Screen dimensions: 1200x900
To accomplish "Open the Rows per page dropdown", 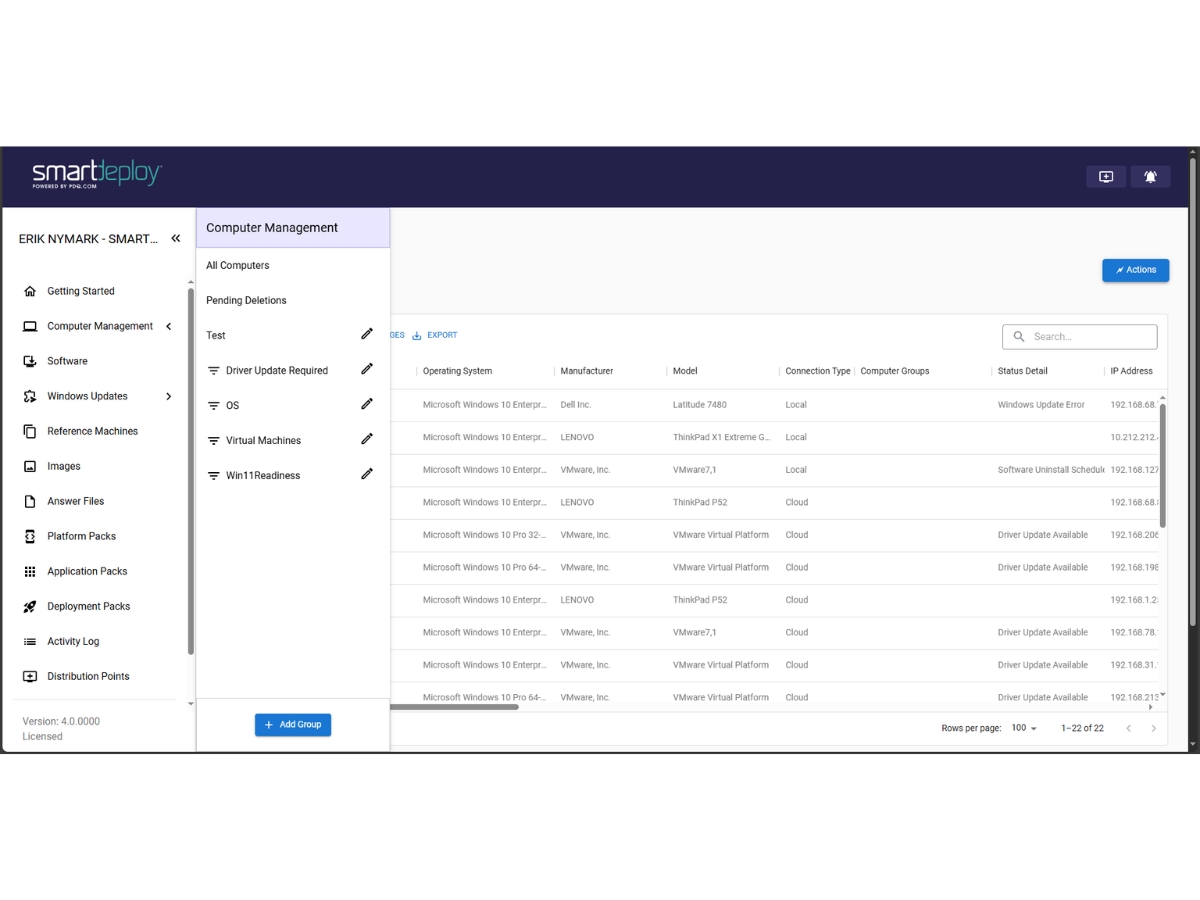I will point(1024,728).
